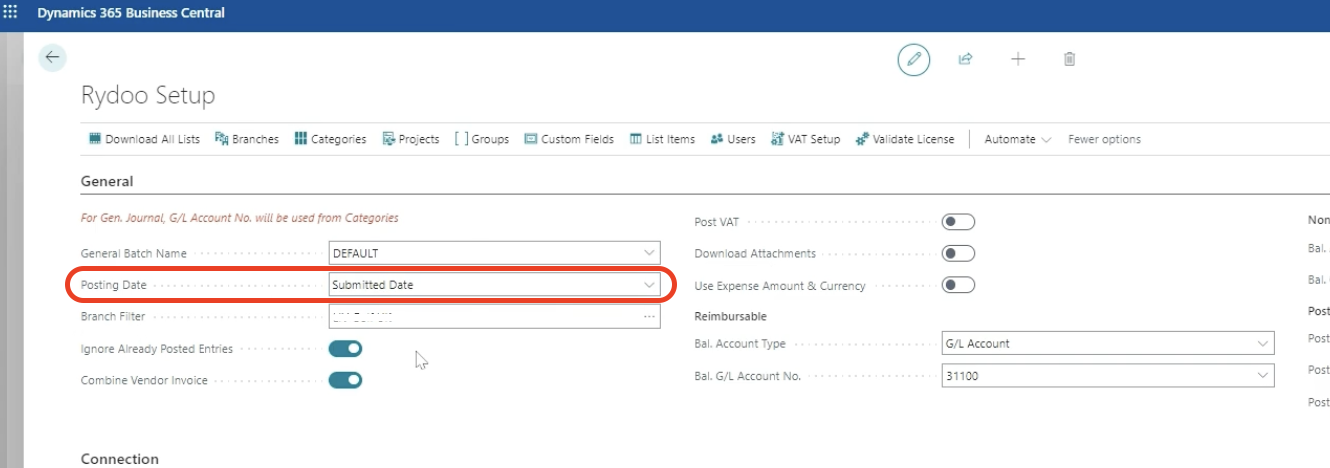Click the General Batch Name field

(494, 253)
